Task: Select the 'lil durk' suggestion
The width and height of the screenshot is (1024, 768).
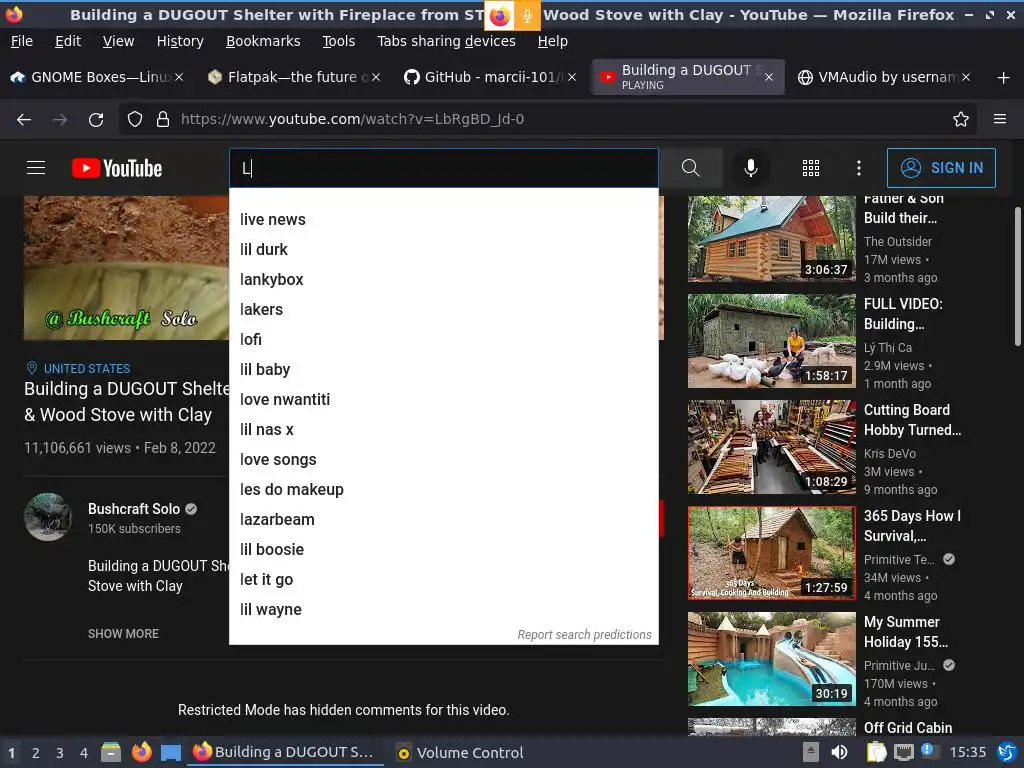Action: 443,249
